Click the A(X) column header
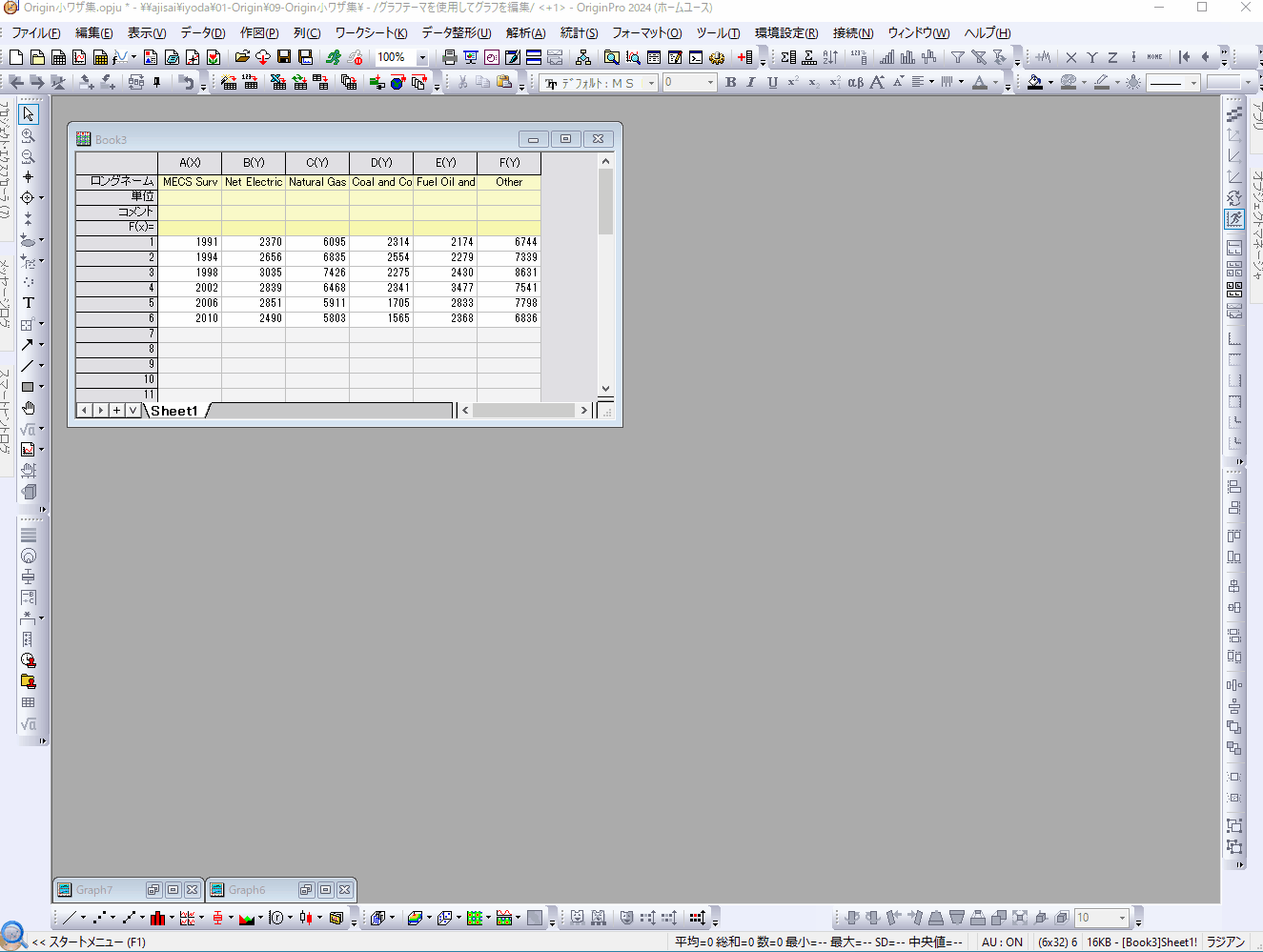 click(x=190, y=163)
